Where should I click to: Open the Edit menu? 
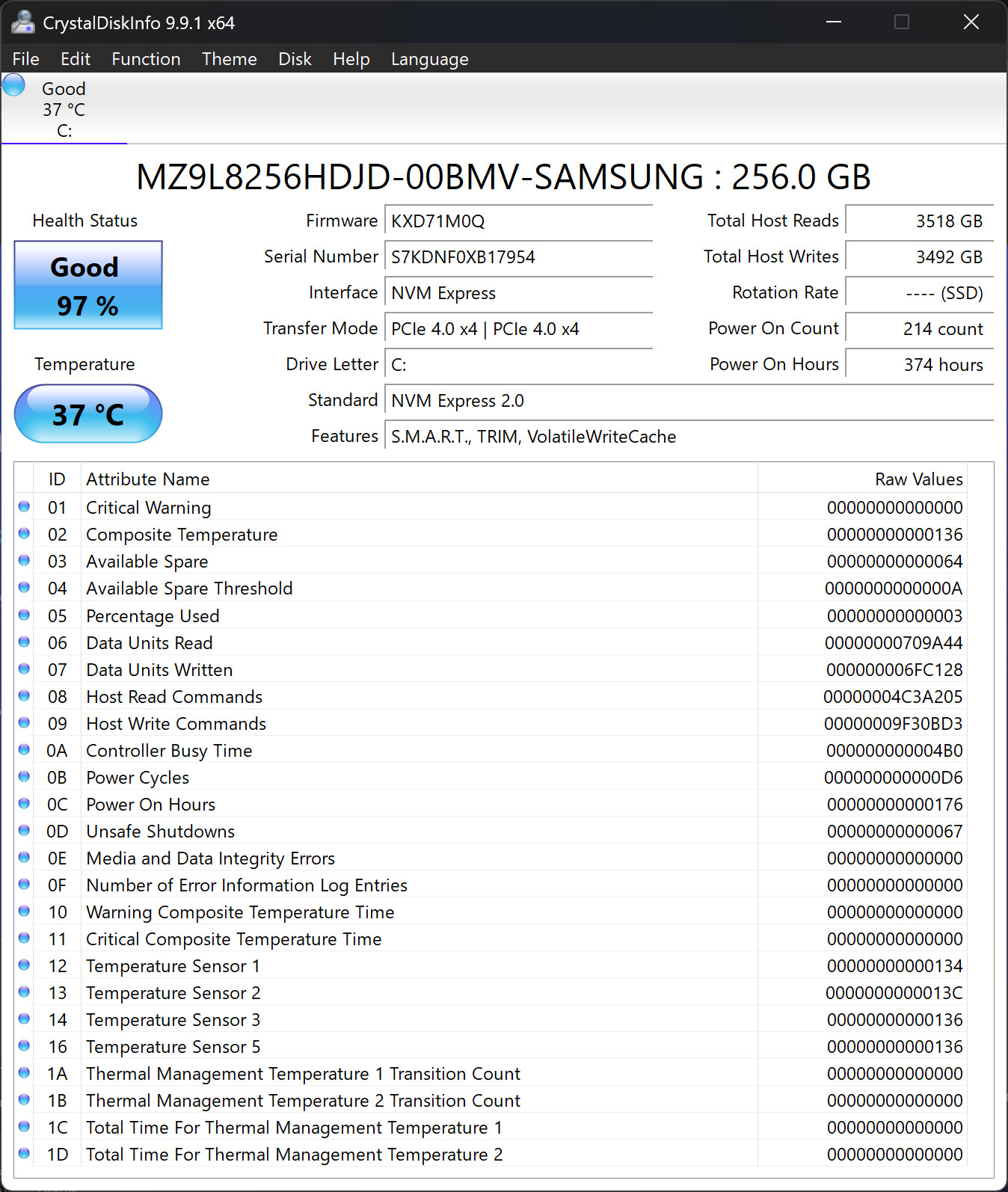pyautogui.click(x=76, y=59)
